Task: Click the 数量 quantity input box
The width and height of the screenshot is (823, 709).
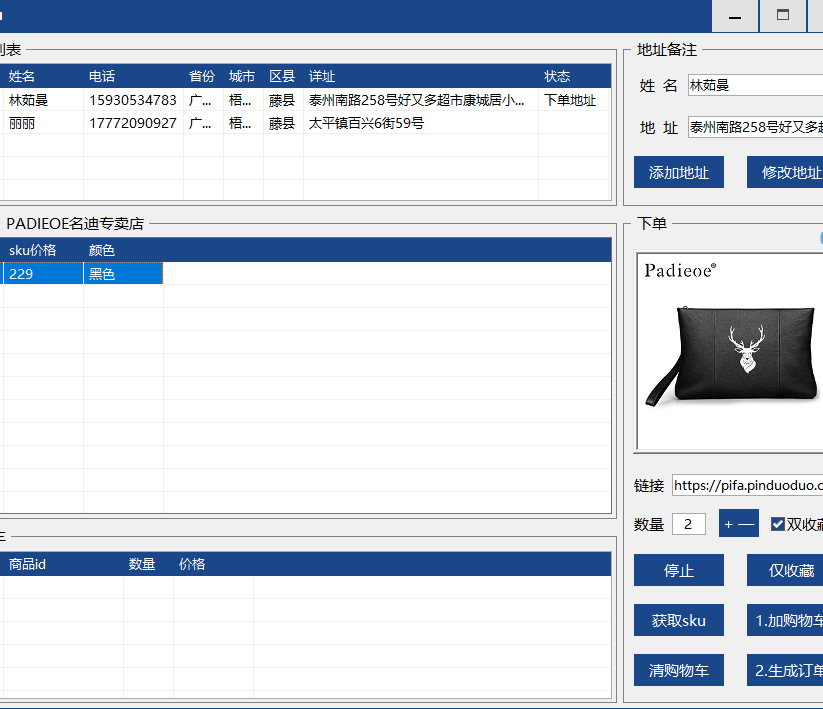Action: pos(689,524)
